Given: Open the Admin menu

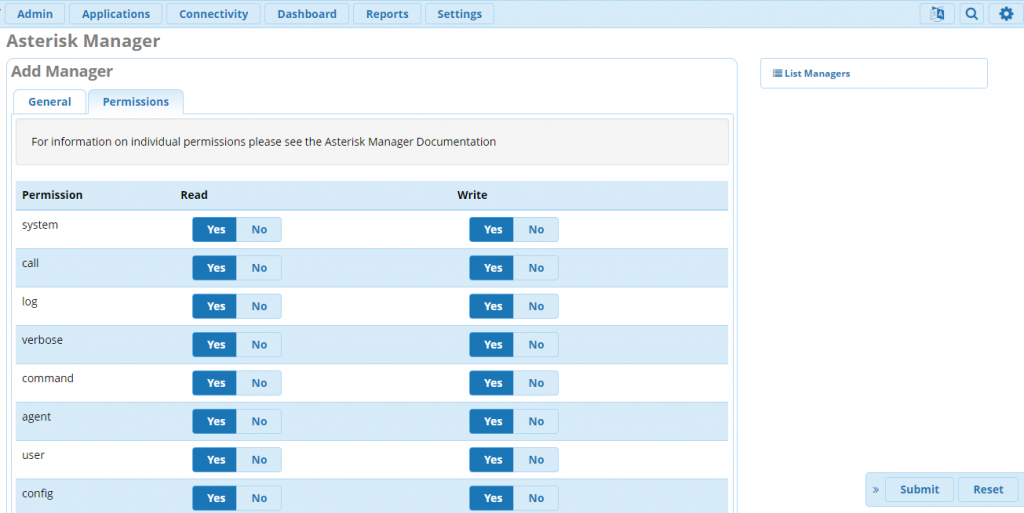Looking at the screenshot, I should click(x=35, y=14).
